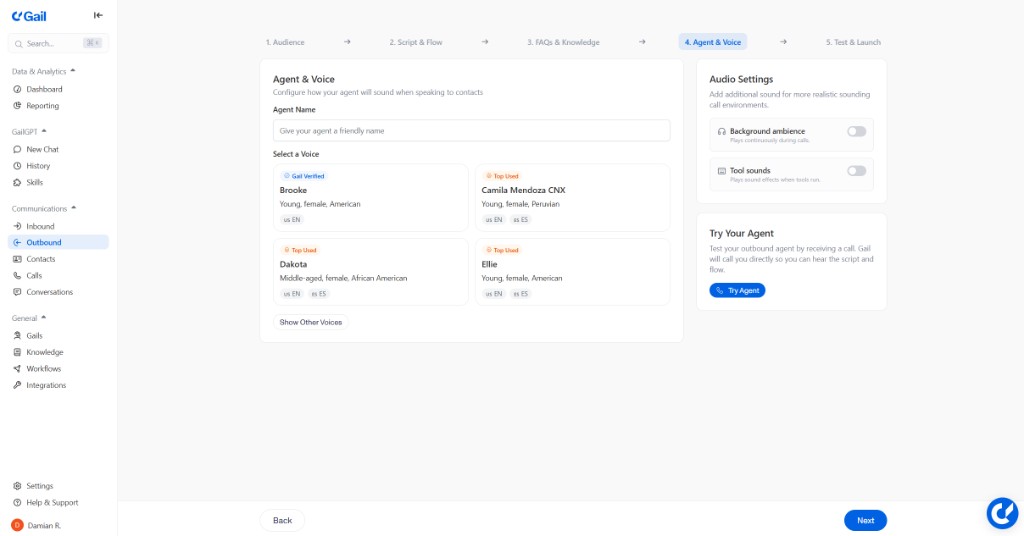Click the History clock icon

point(17,166)
